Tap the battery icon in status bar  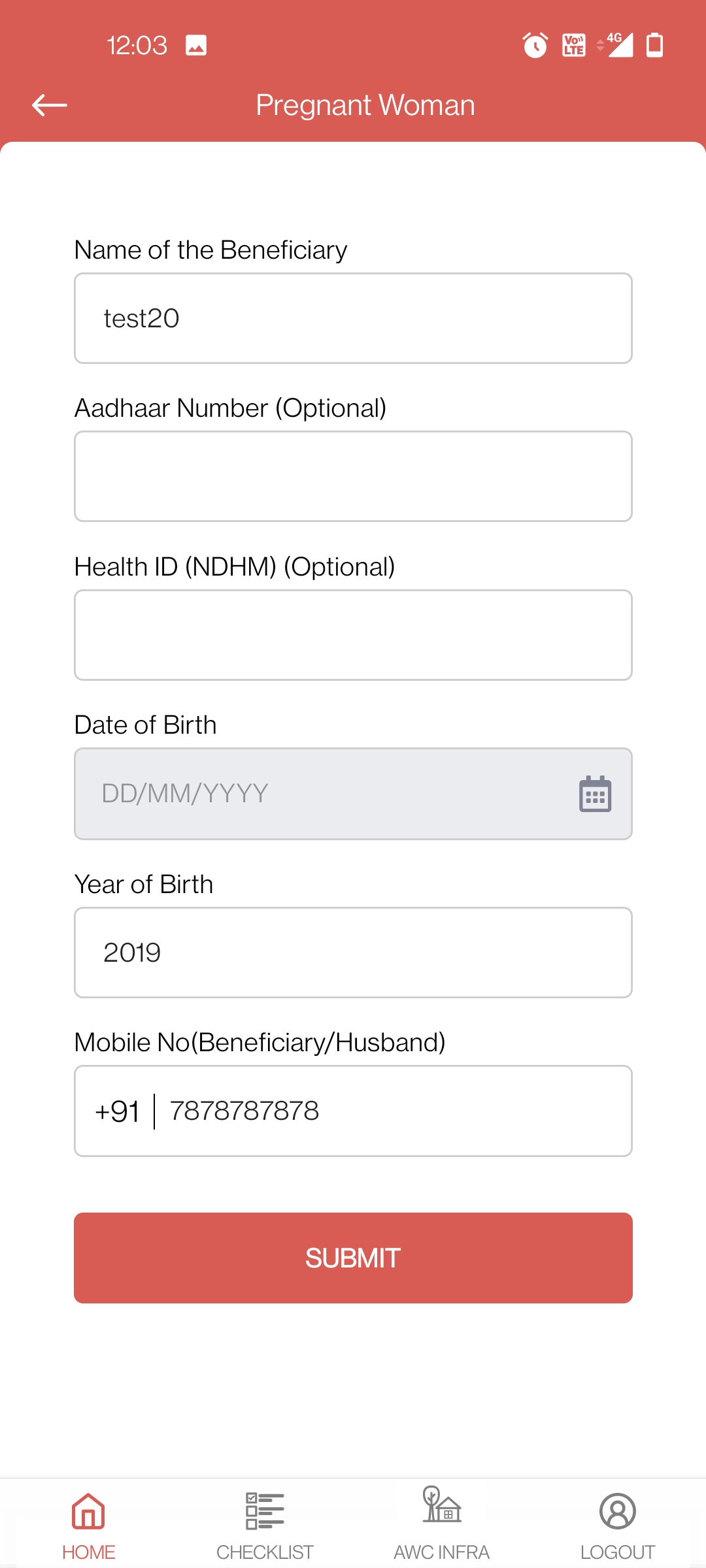pos(654,45)
